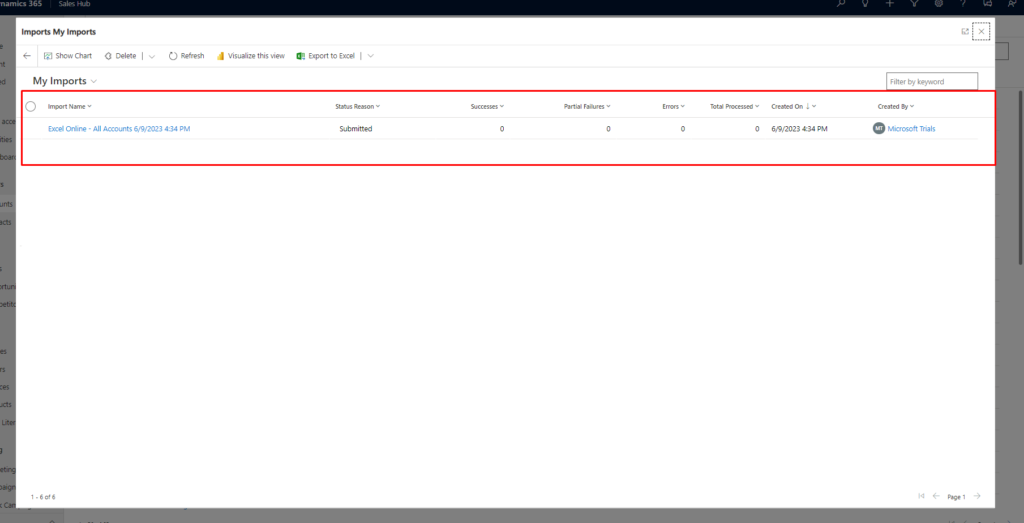This screenshot has width=1024, height=523.
Task: Click the Refresh icon
Action: [173, 56]
